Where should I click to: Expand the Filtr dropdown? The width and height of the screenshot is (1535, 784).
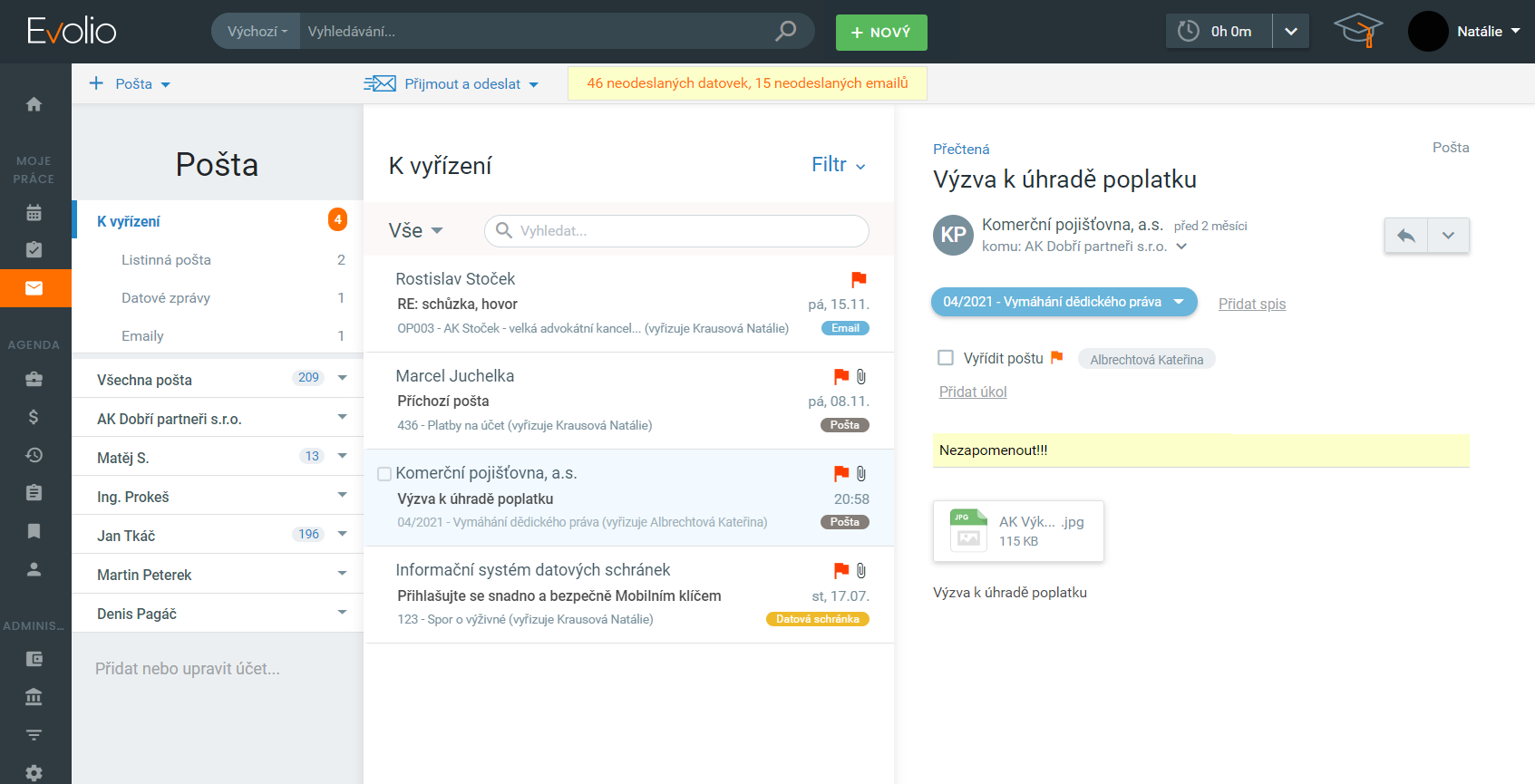[x=838, y=165]
